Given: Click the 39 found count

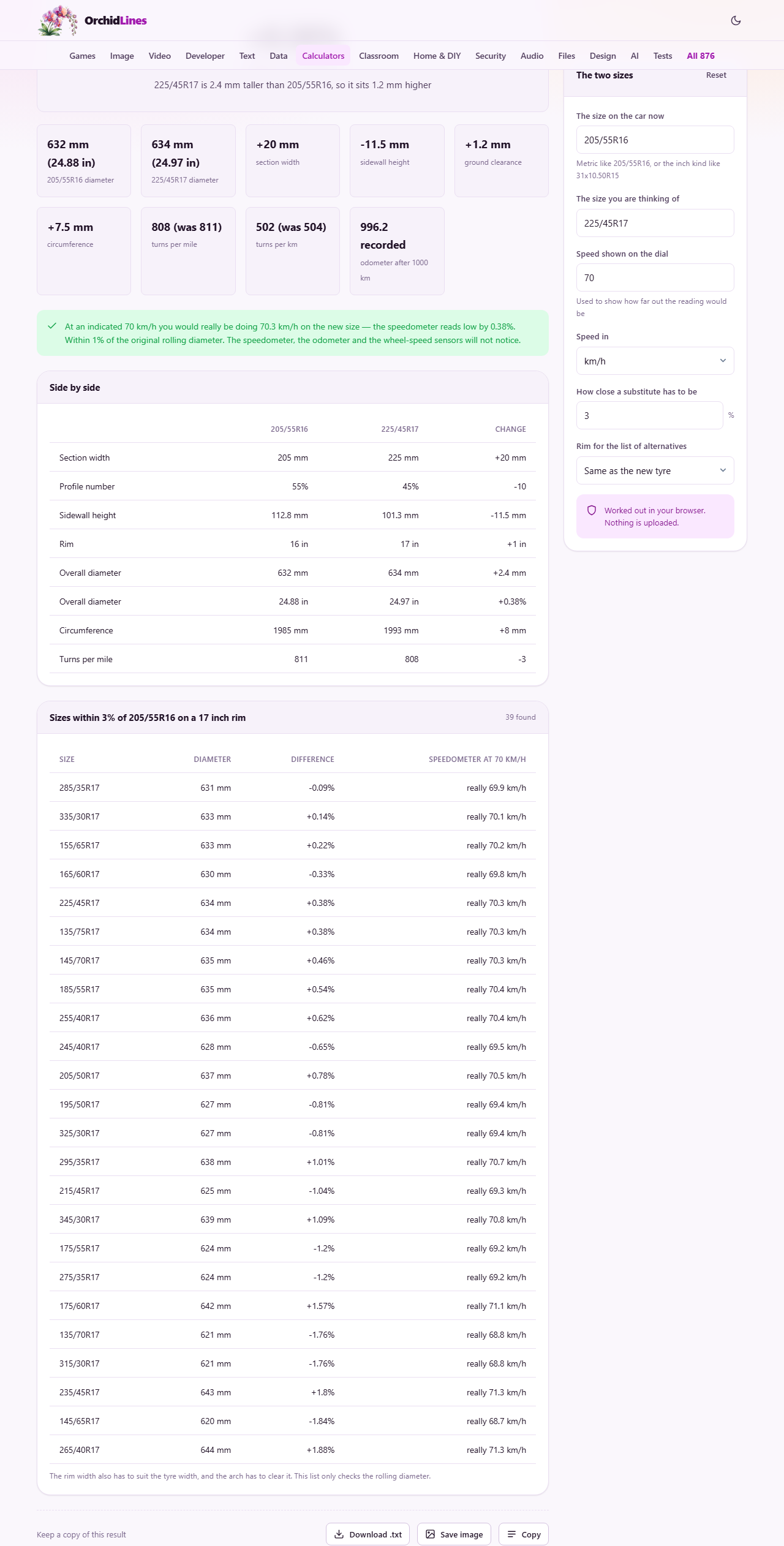Looking at the screenshot, I should [x=520, y=717].
